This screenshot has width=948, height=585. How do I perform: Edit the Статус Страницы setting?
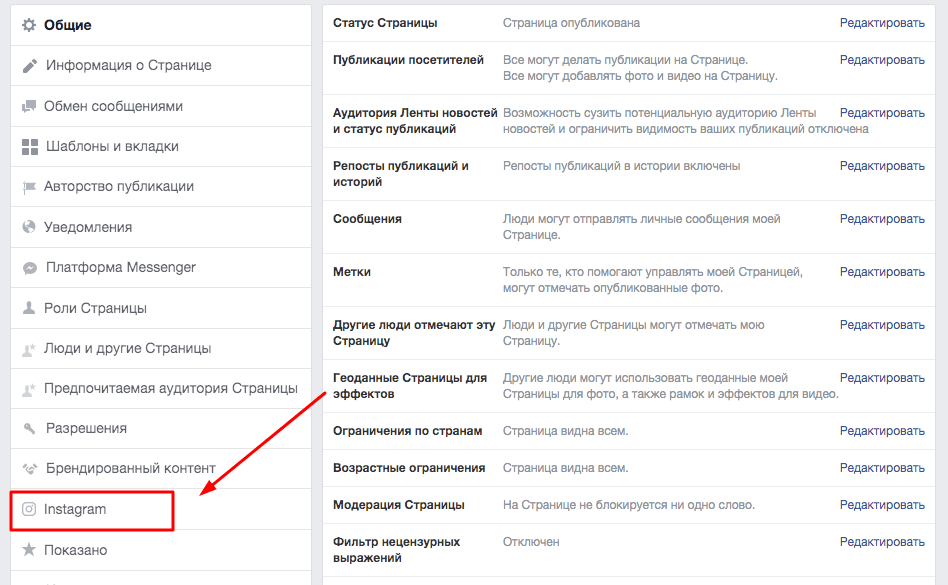[882, 23]
